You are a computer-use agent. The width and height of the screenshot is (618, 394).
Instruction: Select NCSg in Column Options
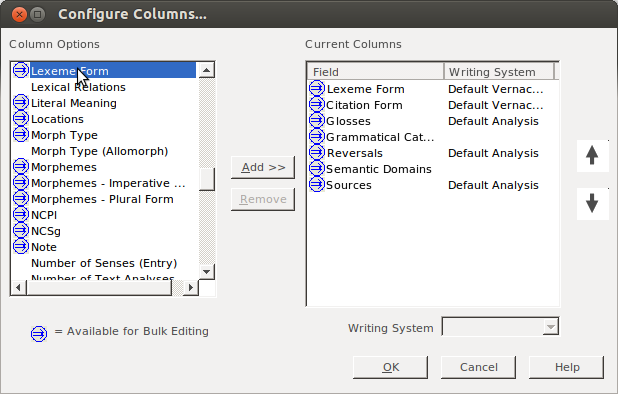click(46, 231)
